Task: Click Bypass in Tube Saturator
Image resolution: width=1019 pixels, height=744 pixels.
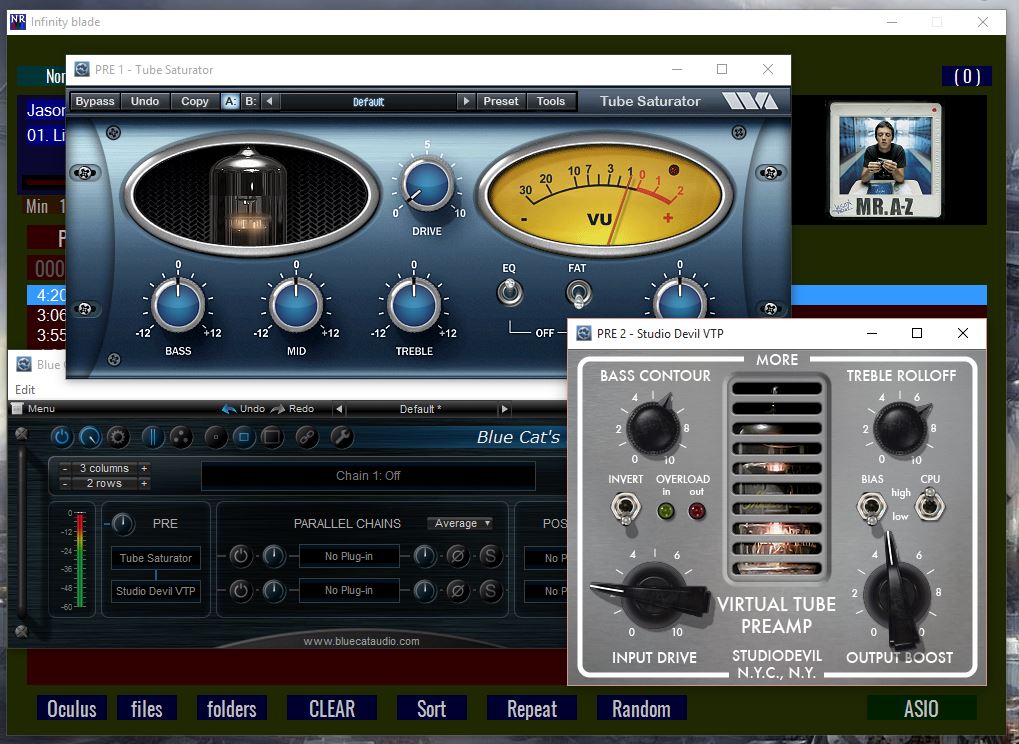Action: click(95, 101)
